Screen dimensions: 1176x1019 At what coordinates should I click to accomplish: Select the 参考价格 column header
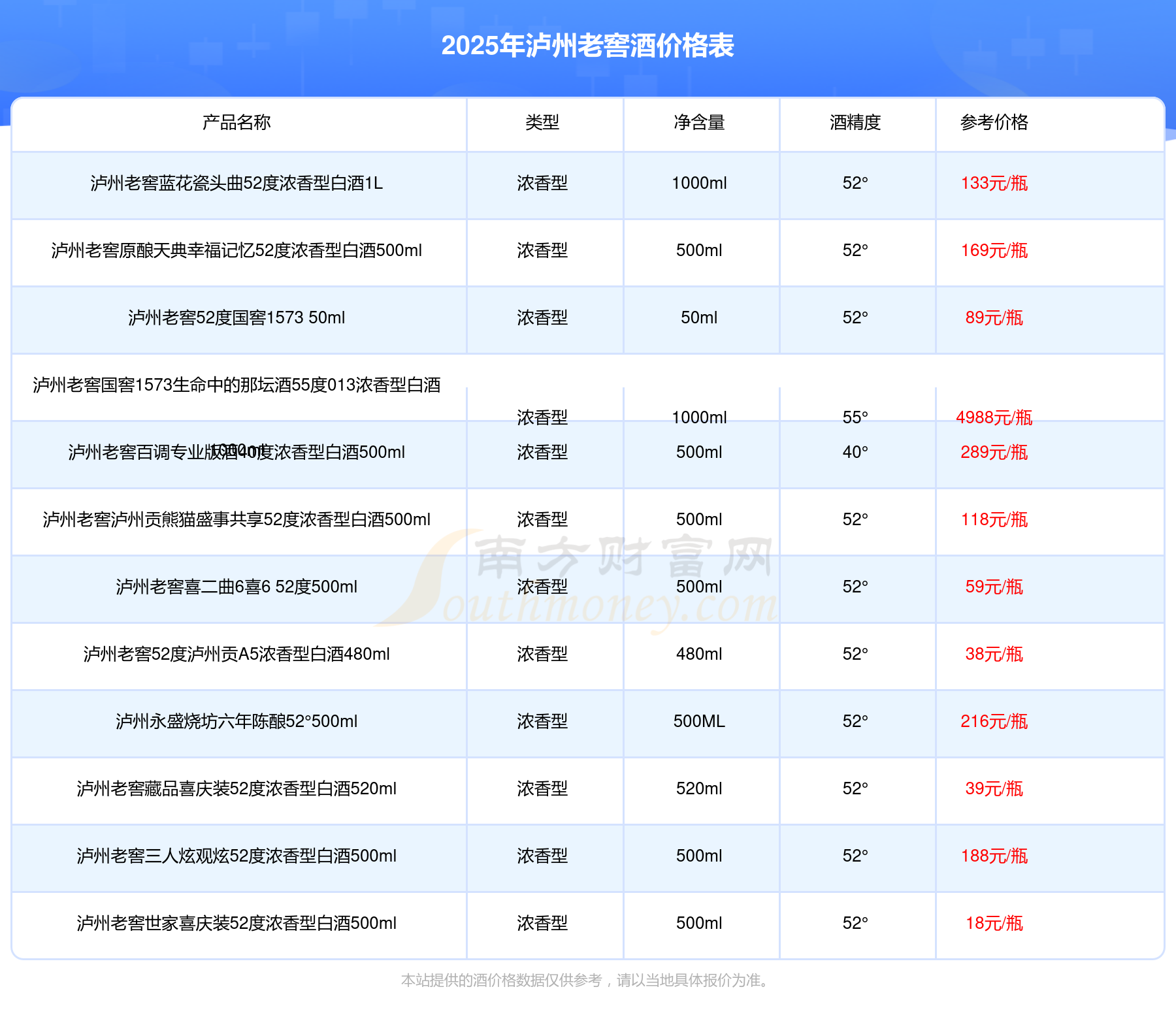pos(994,122)
